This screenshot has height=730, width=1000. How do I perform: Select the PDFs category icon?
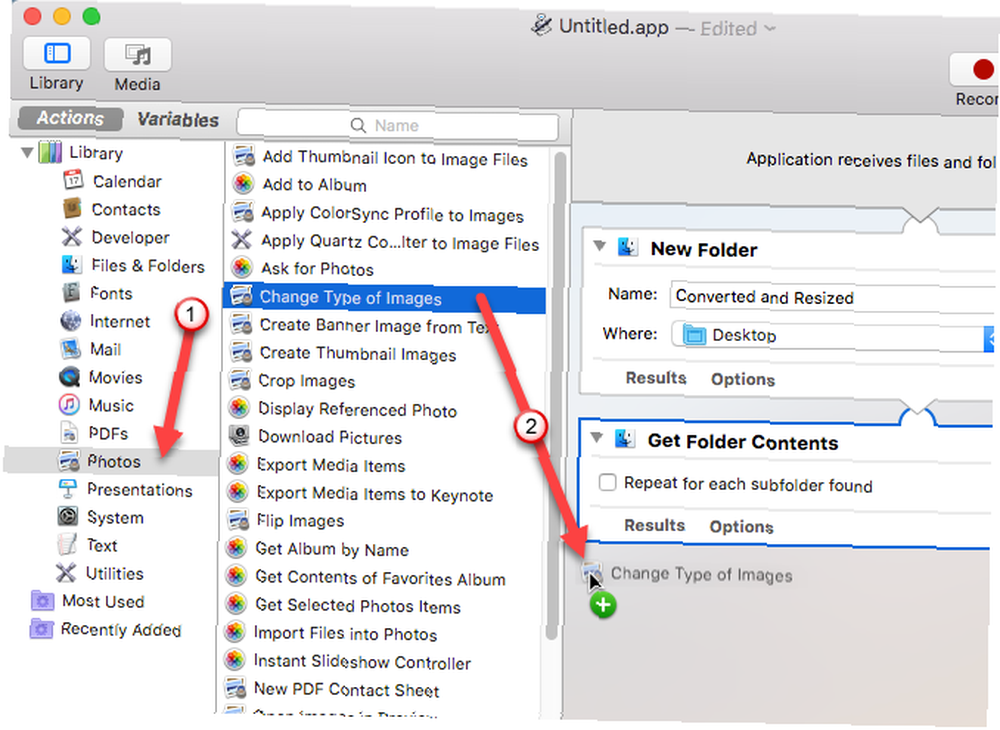(68, 433)
